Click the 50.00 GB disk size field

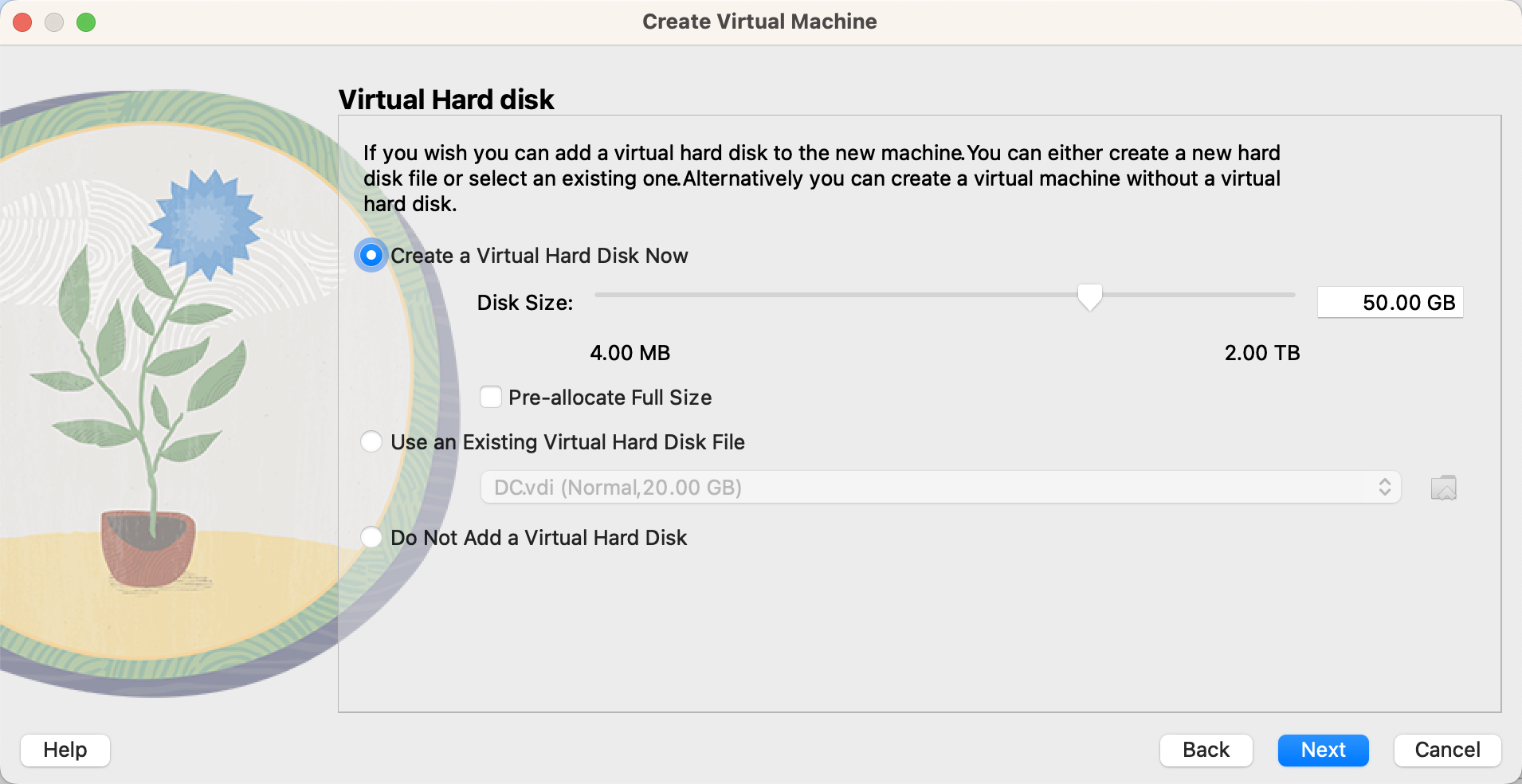point(1390,303)
